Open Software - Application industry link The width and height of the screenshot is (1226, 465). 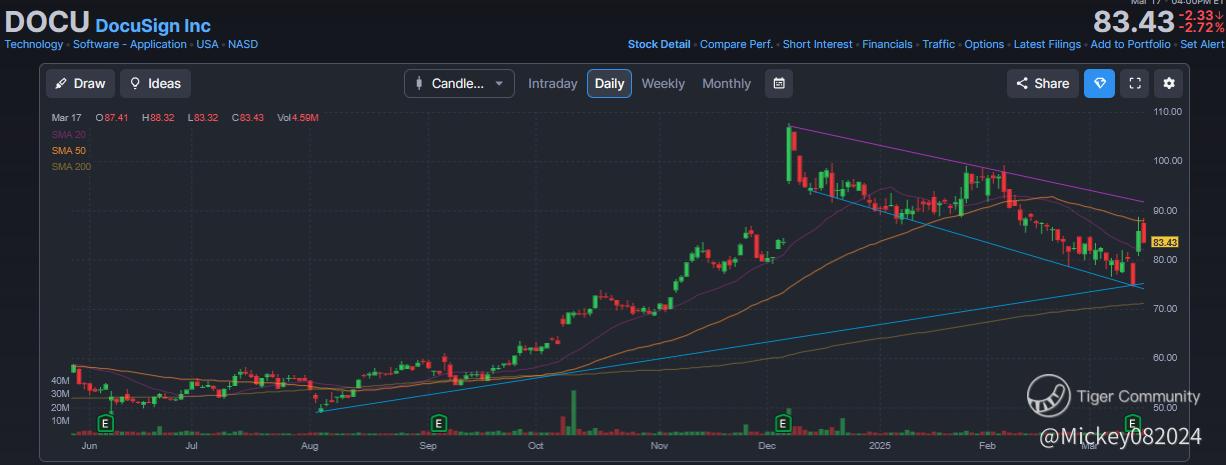pyautogui.click(x=130, y=44)
